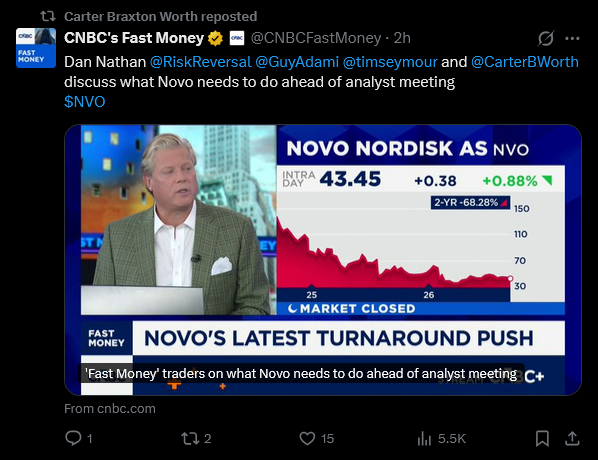The image size is (598, 460).
Task: Click the gold verified badge
Action: click(x=215, y=38)
